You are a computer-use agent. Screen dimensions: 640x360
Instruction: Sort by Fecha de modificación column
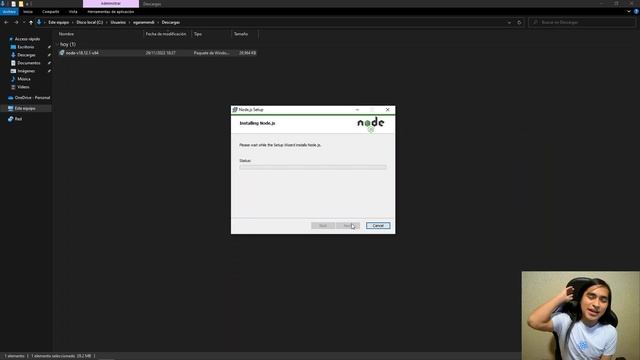click(166, 34)
